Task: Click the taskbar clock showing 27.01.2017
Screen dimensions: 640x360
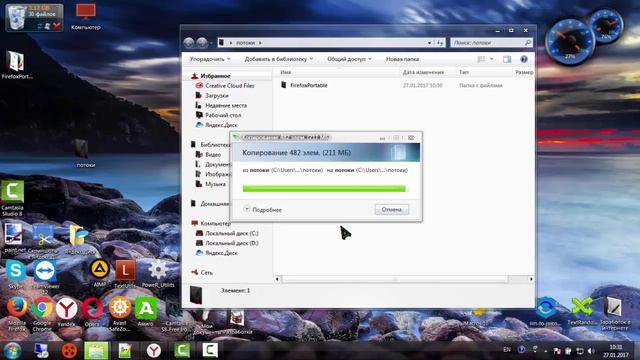Action: [x=616, y=351]
